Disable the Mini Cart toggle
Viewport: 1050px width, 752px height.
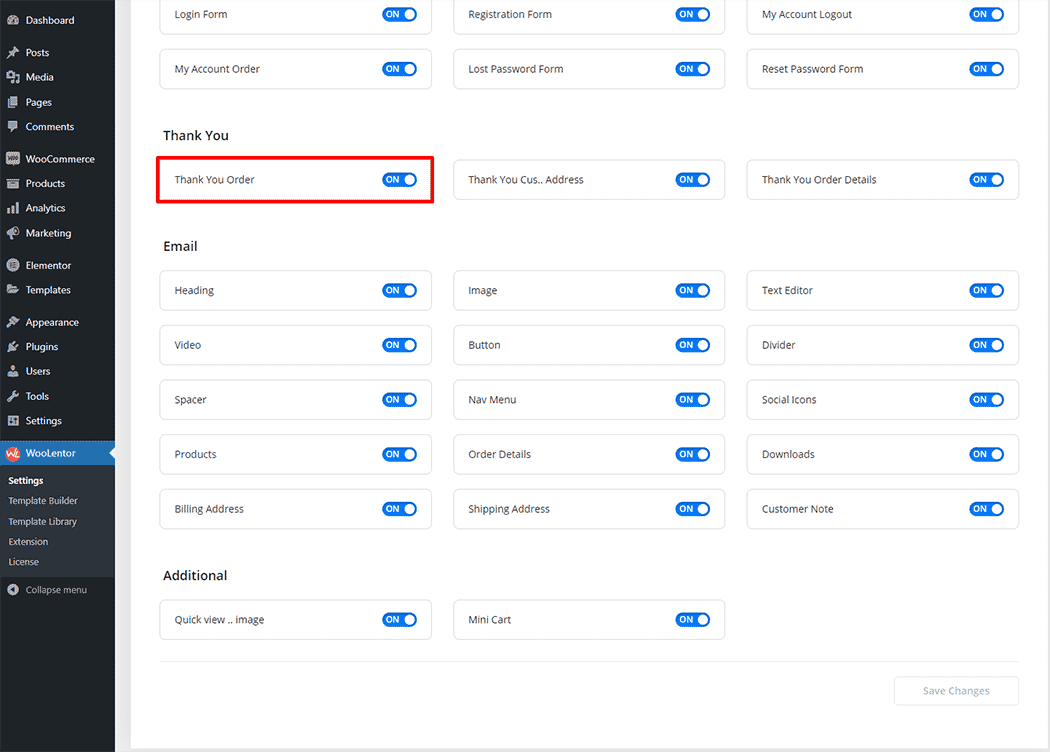tap(692, 620)
